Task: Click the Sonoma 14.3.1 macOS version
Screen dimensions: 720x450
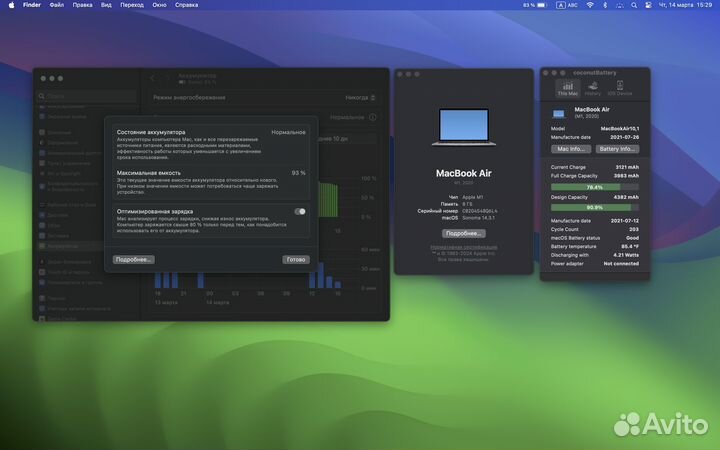Action: tap(478, 218)
